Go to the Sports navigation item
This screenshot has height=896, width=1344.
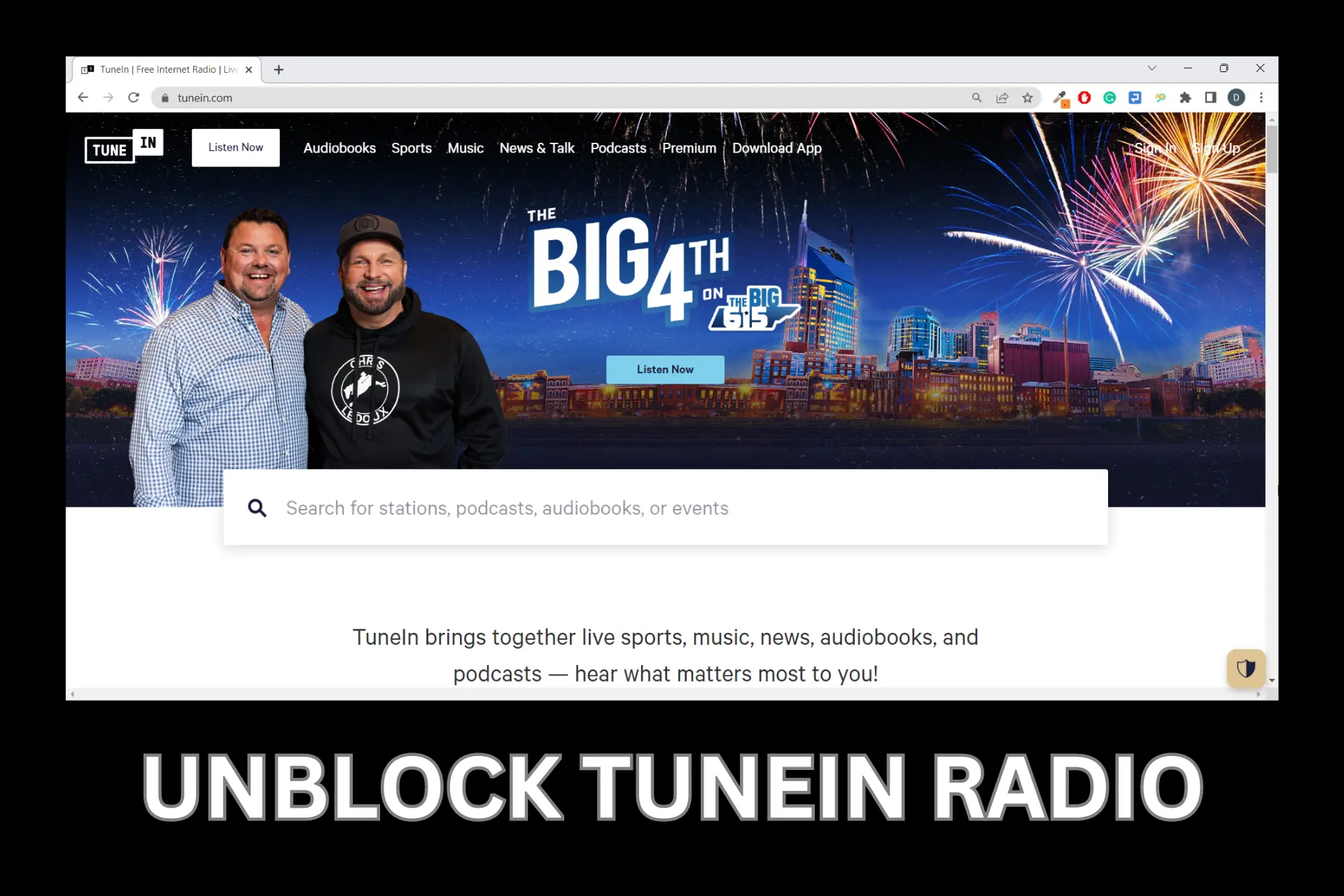(x=411, y=148)
